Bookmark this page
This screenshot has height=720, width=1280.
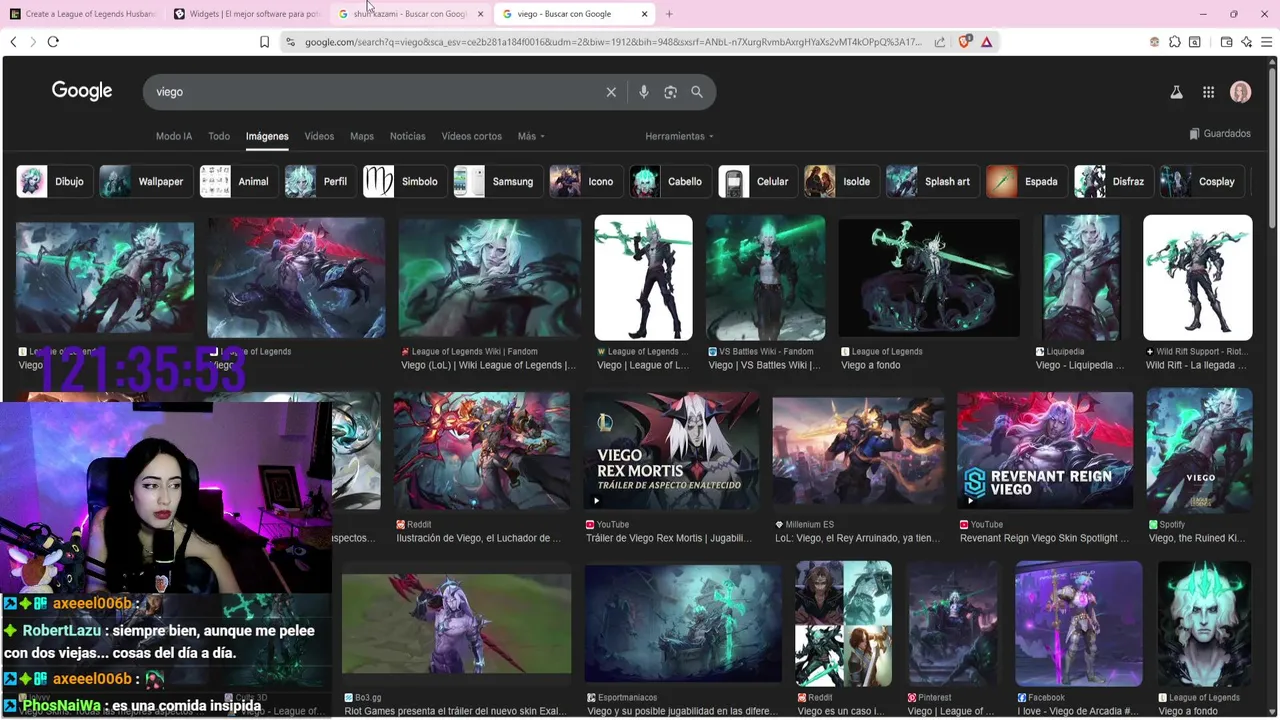(264, 42)
